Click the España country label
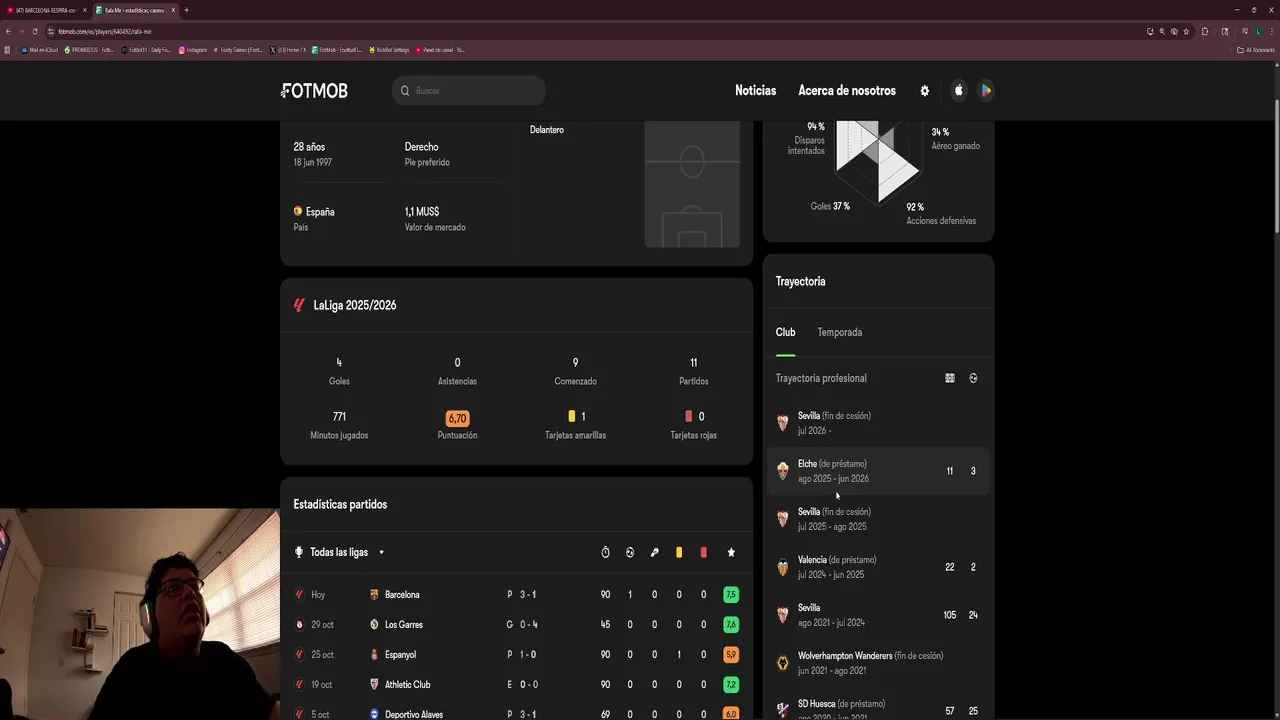This screenshot has width=1280, height=720. click(320, 212)
